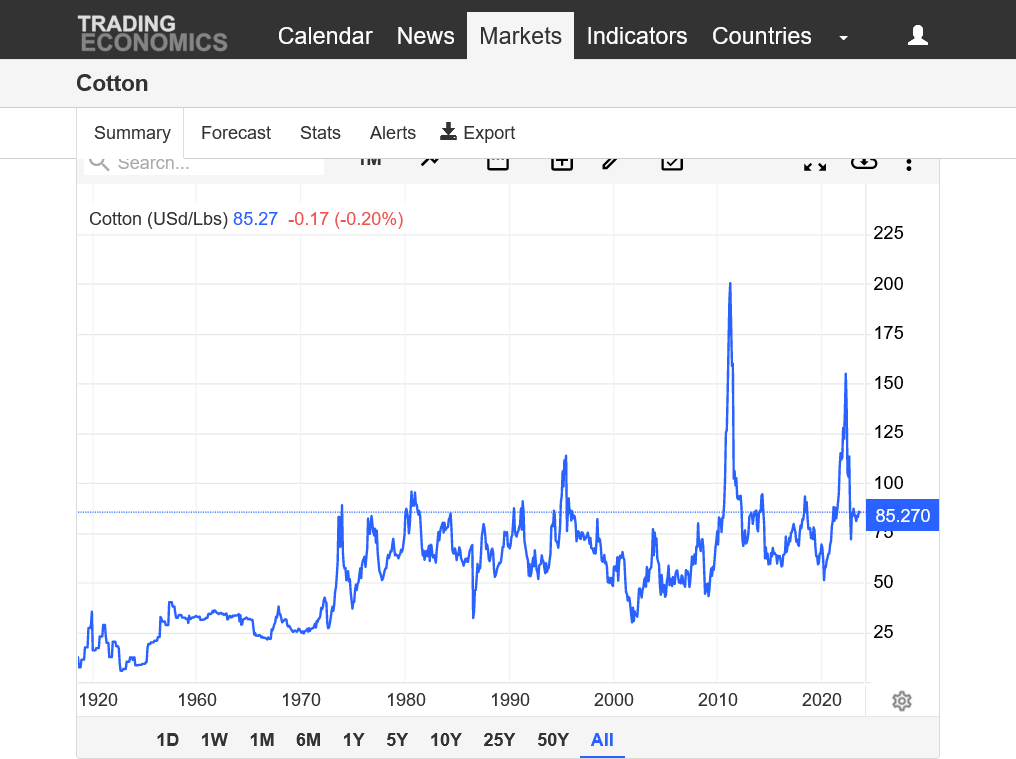Go to the News section
Image resolution: width=1016 pixels, height=759 pixels.
(425, 36)
